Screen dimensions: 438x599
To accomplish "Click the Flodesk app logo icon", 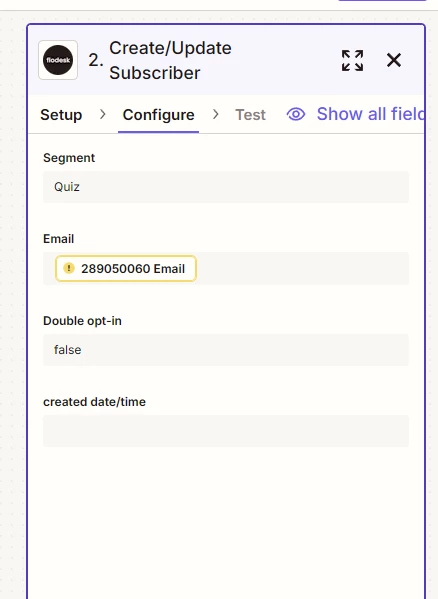I will 58,60.
